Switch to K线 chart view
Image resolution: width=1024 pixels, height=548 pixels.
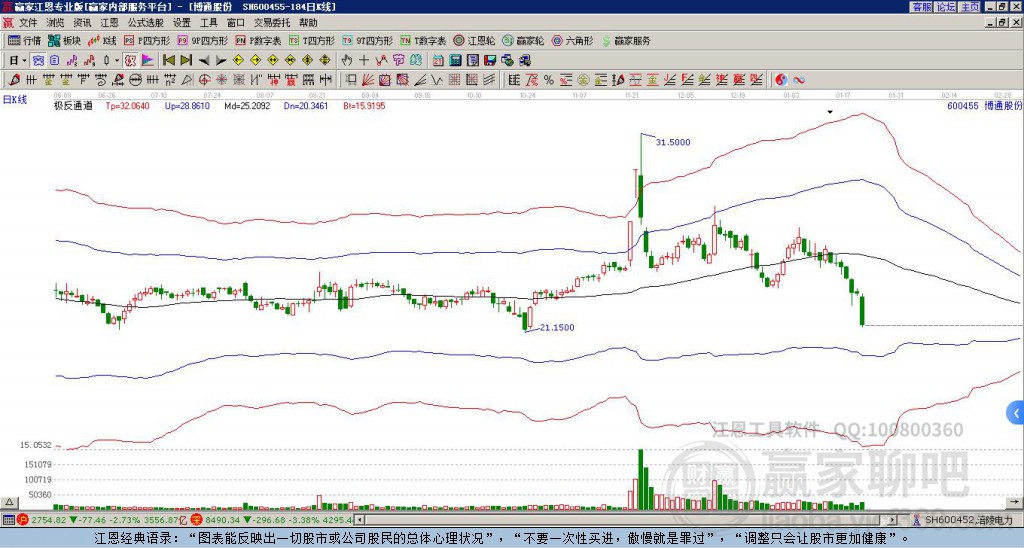tap(102, 40)
